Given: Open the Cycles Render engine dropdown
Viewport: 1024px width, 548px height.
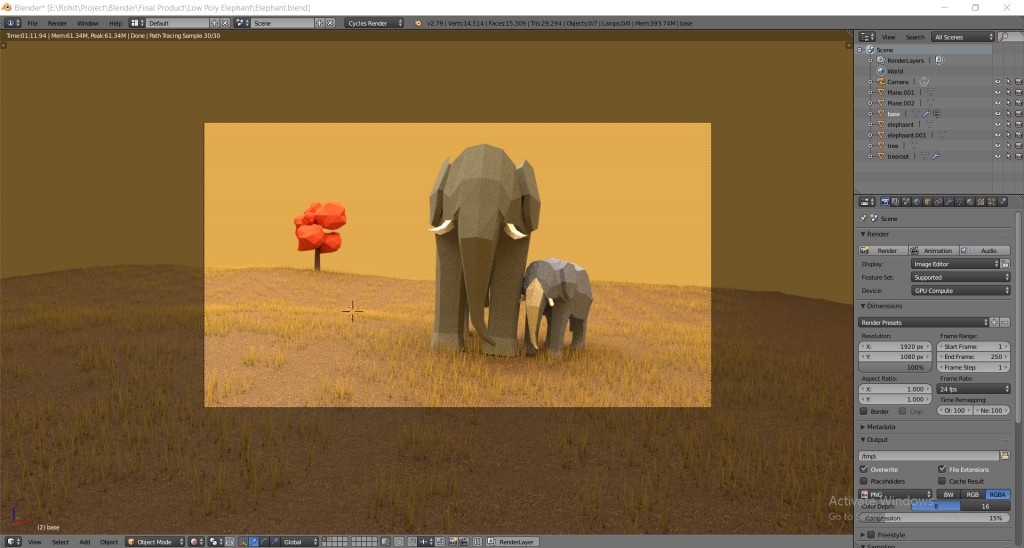Looking at the screenshot, I should 375,22.
